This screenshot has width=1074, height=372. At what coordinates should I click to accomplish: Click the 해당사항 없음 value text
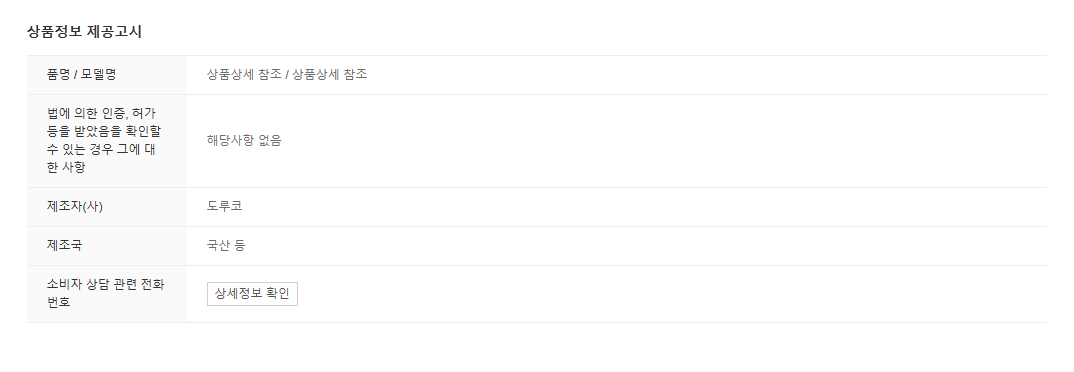(x=244, y=141)
